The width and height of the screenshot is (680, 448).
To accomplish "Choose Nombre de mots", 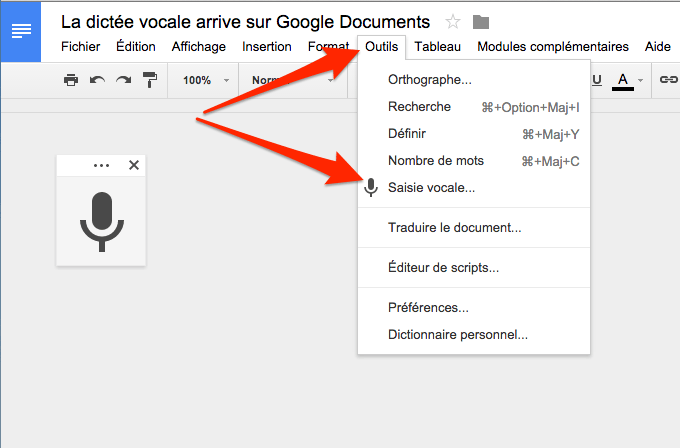I will 474,161.
